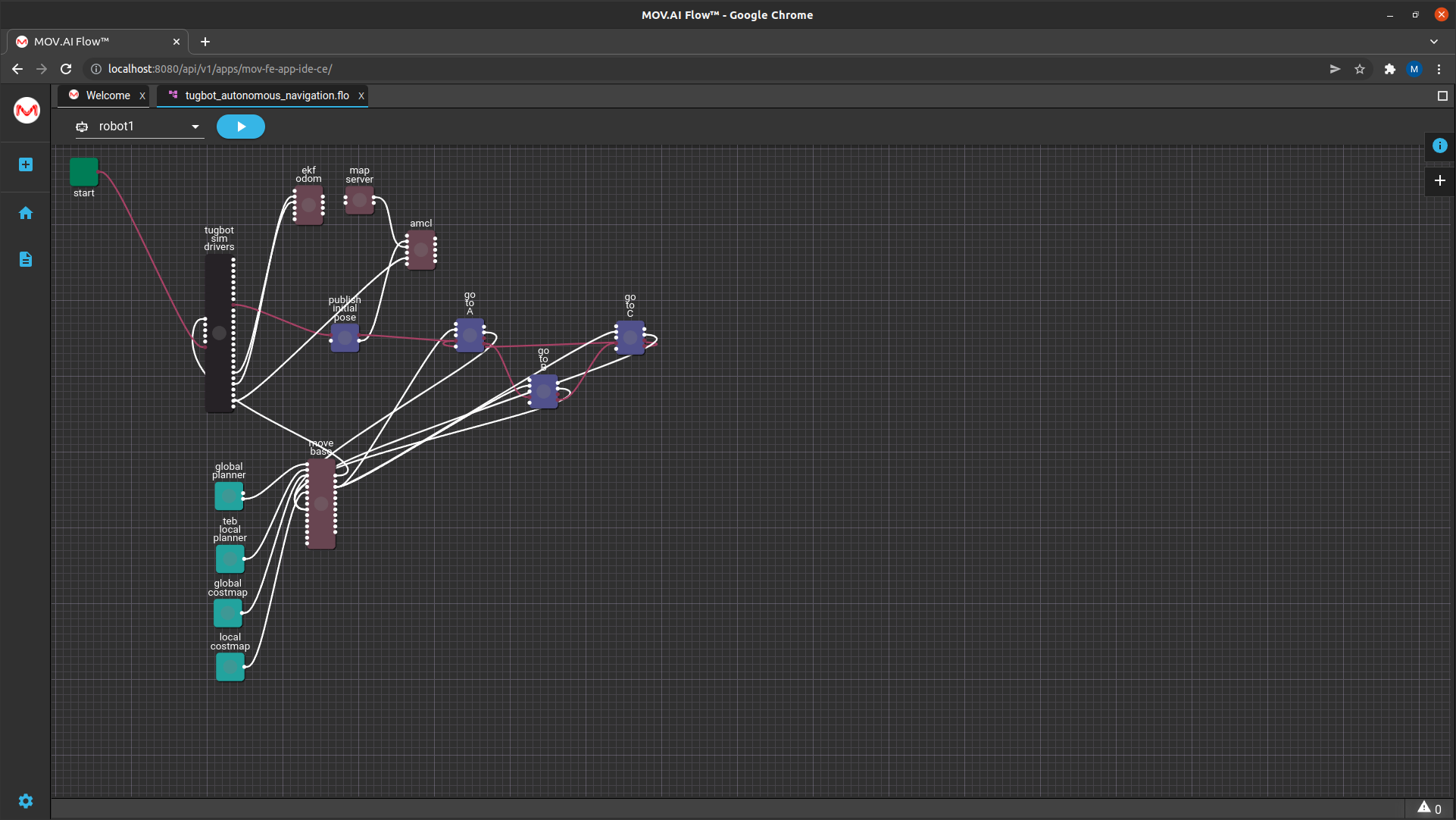Click the add plus icon on right panel
The width and height of the screenshot is (1456, 820).
1440,180
